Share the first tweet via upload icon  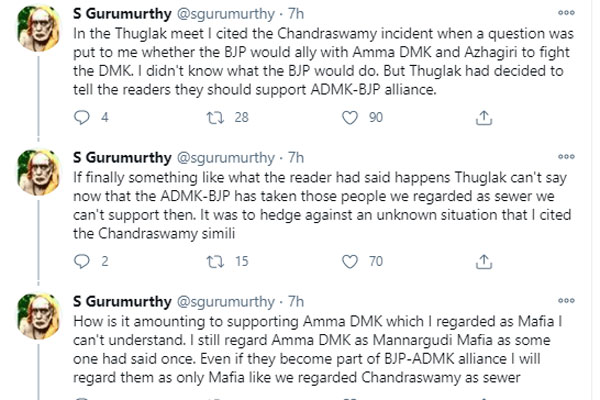pos(484,118)
